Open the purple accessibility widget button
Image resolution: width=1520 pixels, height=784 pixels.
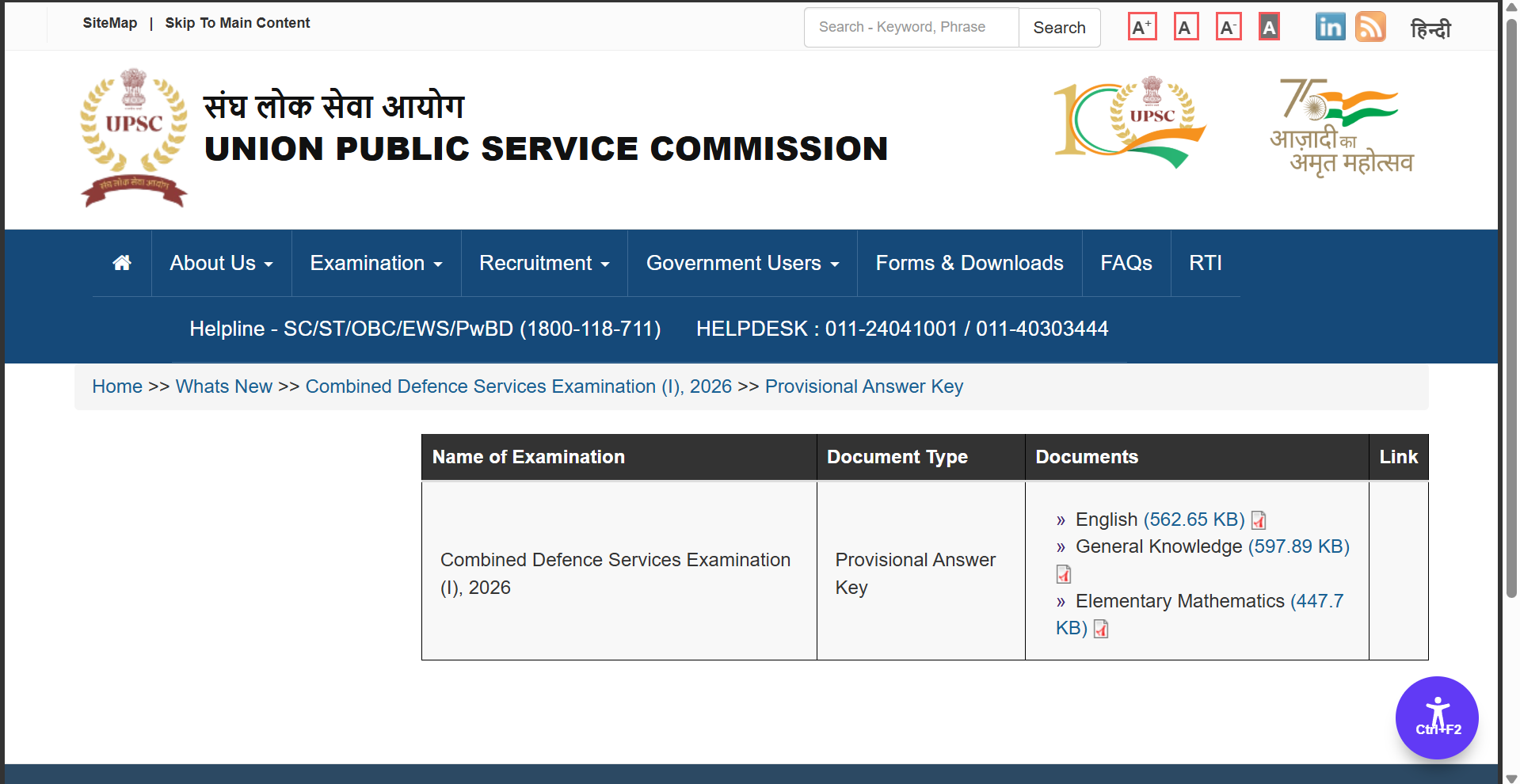pos(1436,717)
